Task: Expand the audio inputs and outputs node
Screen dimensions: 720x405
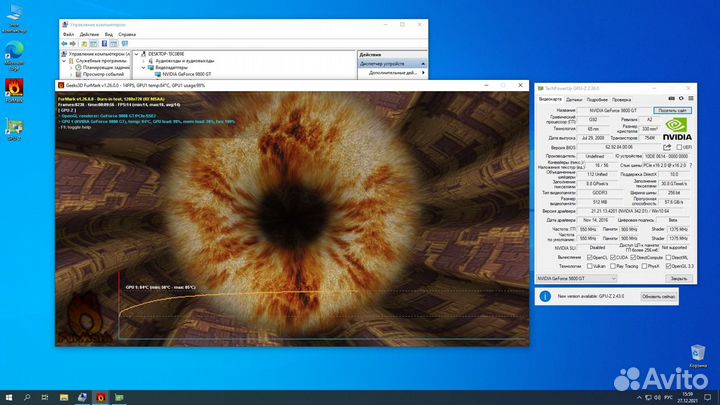Action: [143, 61]
